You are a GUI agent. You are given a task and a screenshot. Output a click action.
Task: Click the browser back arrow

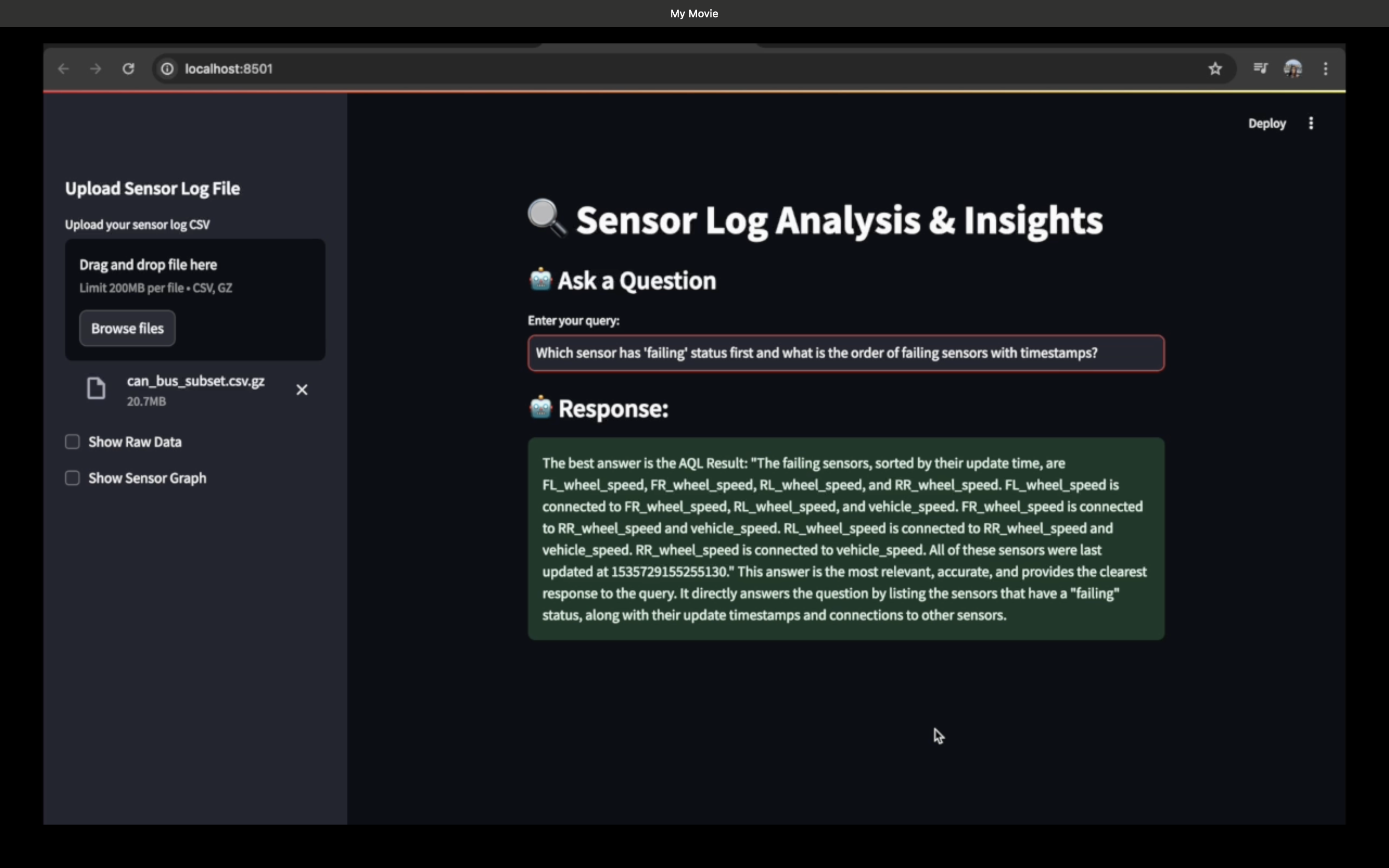pyautogui.click(x=63, y=69)
